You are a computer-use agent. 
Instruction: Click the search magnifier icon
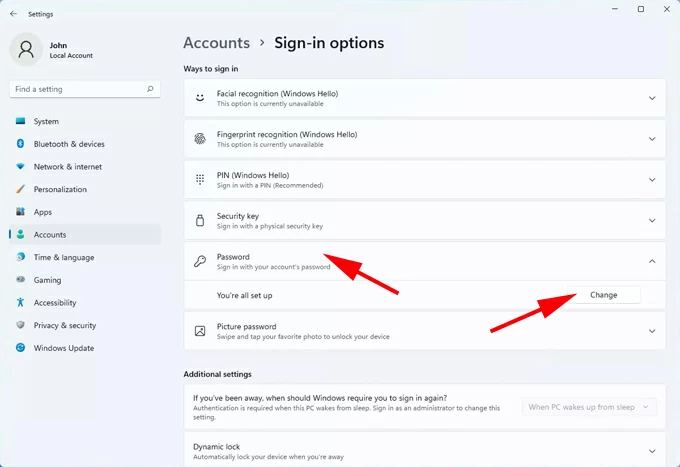pyautogui.click(x=151, y=89)
